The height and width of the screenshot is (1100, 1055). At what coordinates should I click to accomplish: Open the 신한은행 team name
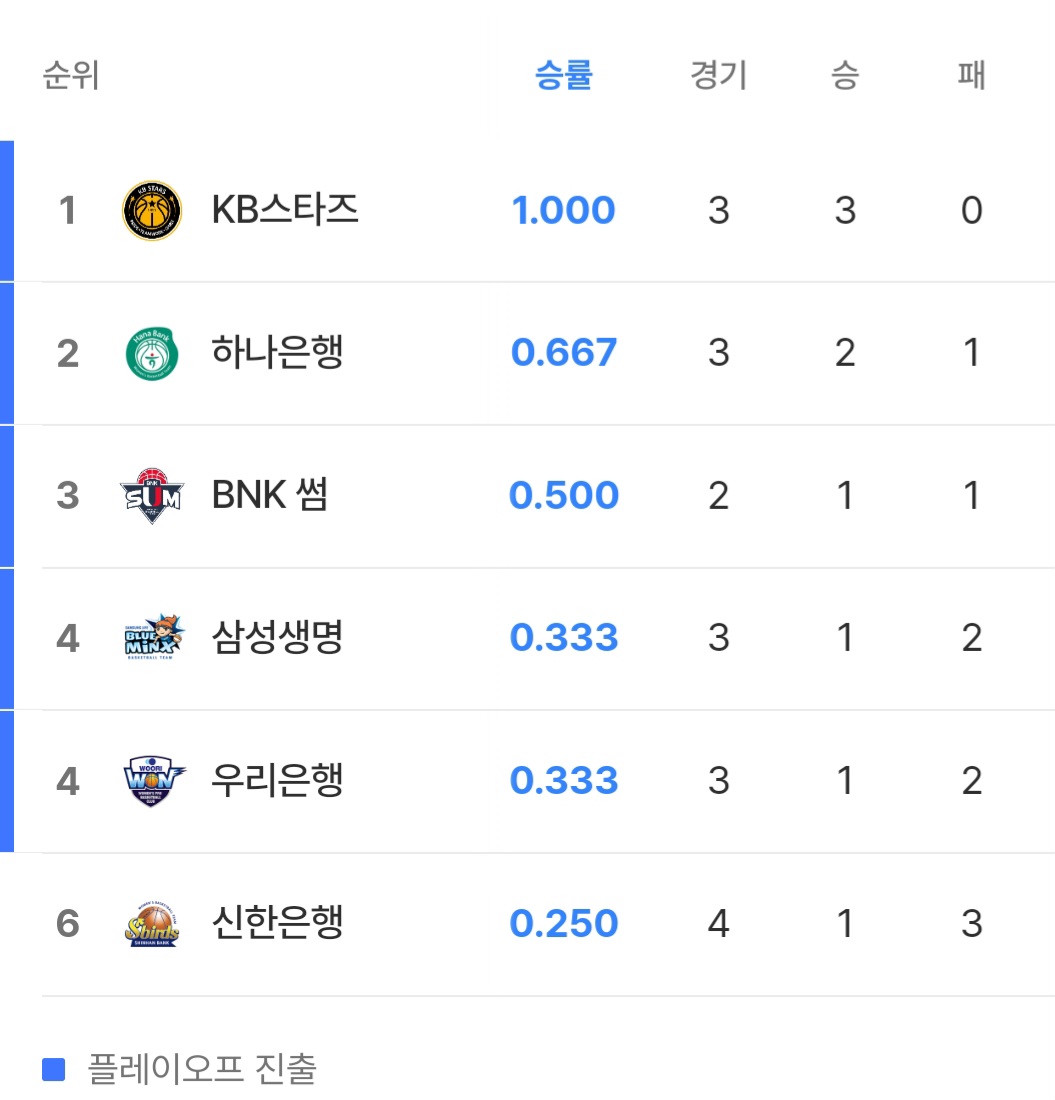click(x=277, y=923)
